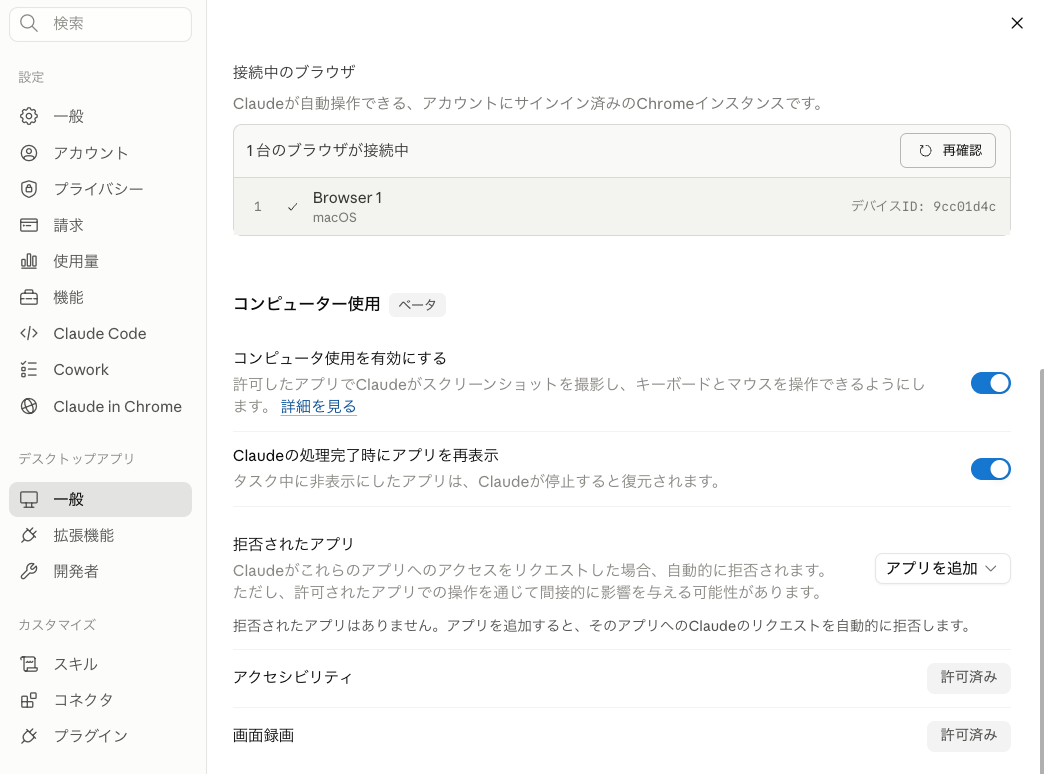This screenshot has width=1044, height=774.
Task: Click the ベータ badge
Action: pos(417,305)
